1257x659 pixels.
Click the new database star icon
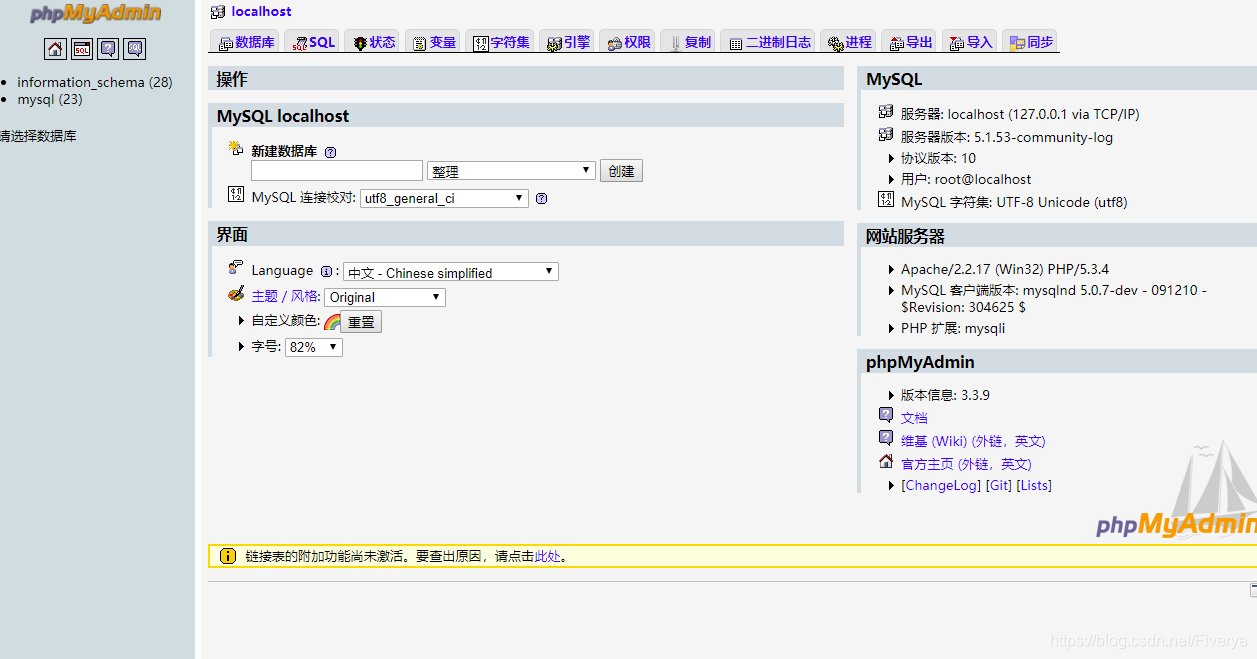236,148
